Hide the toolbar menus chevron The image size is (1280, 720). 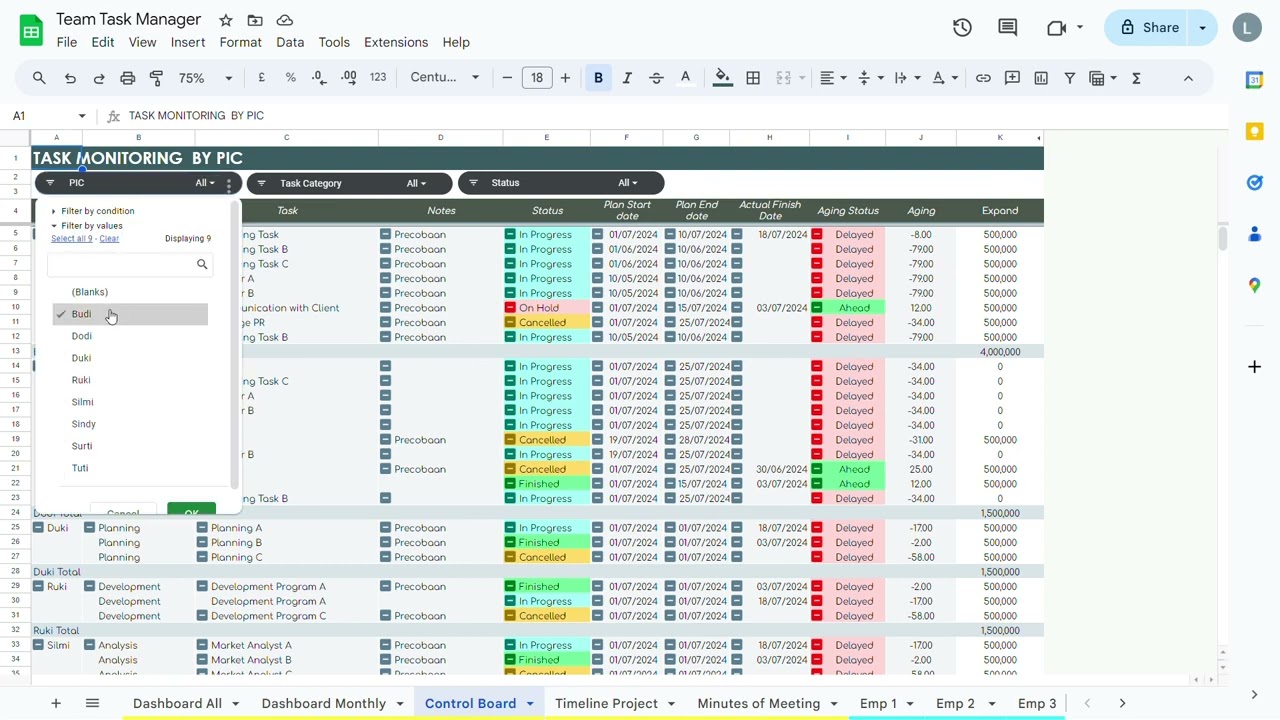coord(1188,78)
